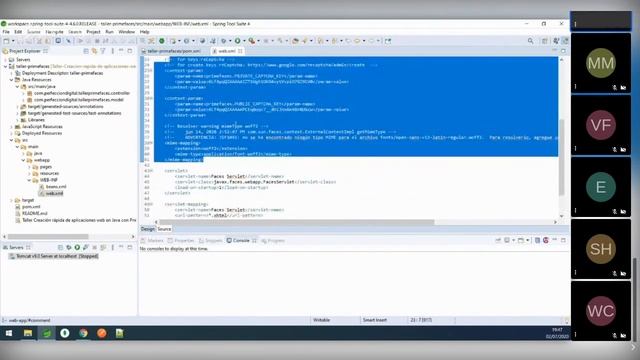640x360 pixels.
Task: Click the green Run toolbar button
Action: (237, 41)
